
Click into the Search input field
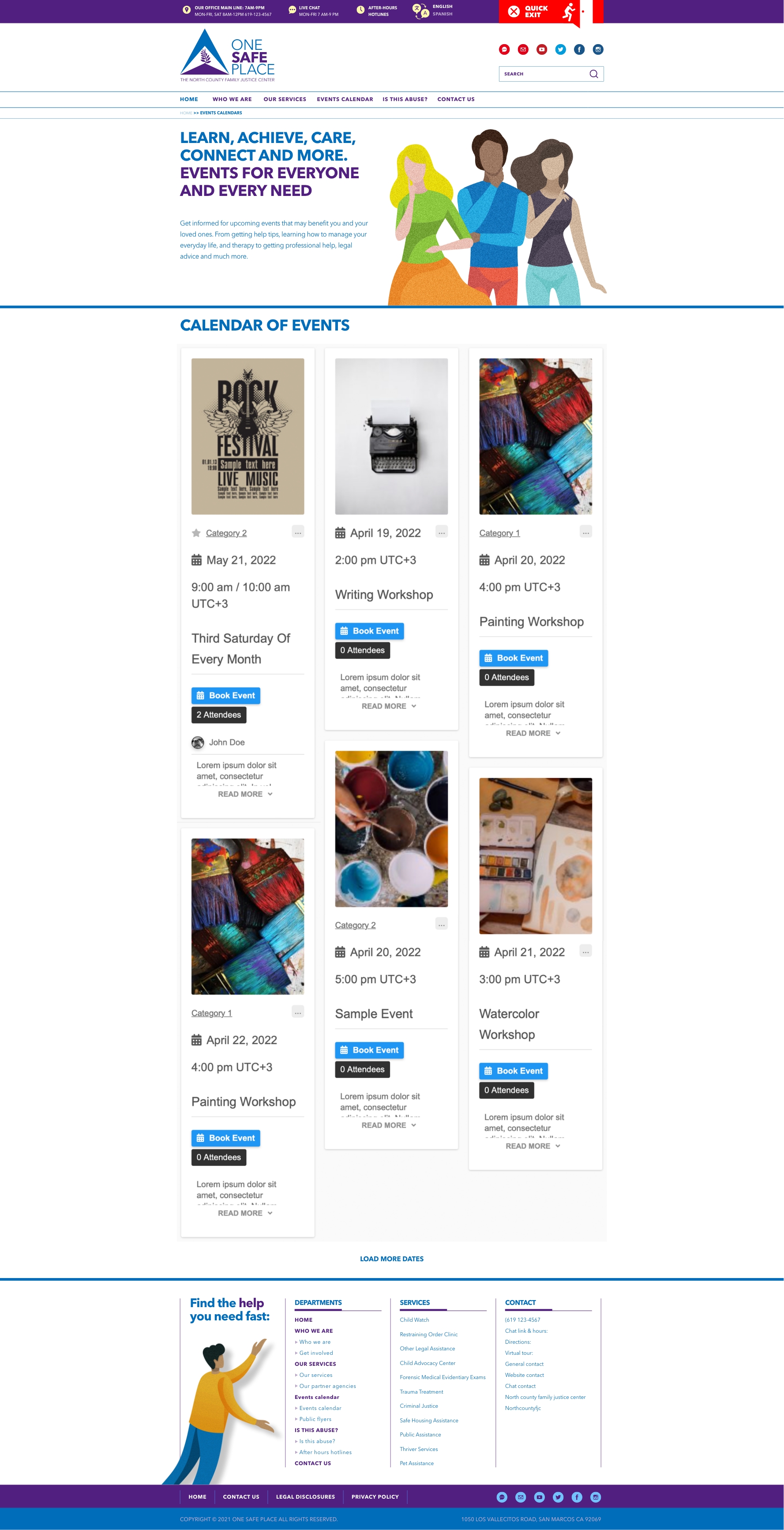[544, 74]
